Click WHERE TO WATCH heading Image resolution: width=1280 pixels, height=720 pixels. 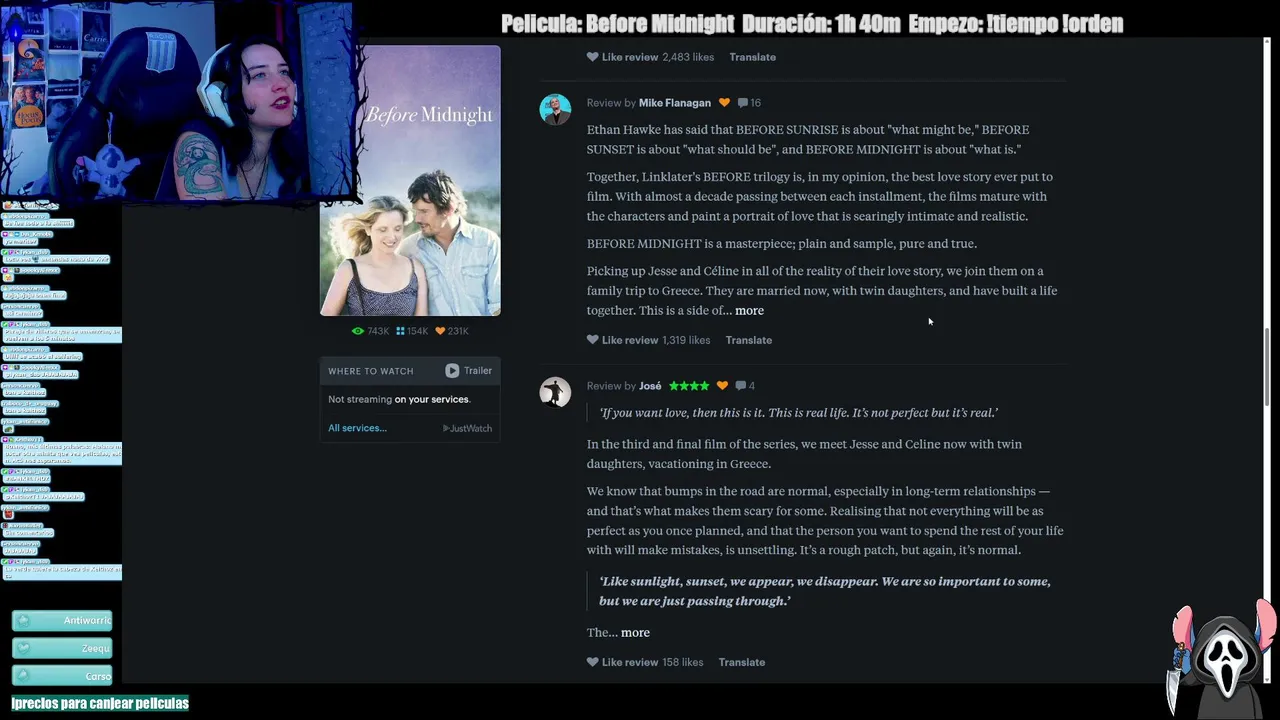click(370, 371)
